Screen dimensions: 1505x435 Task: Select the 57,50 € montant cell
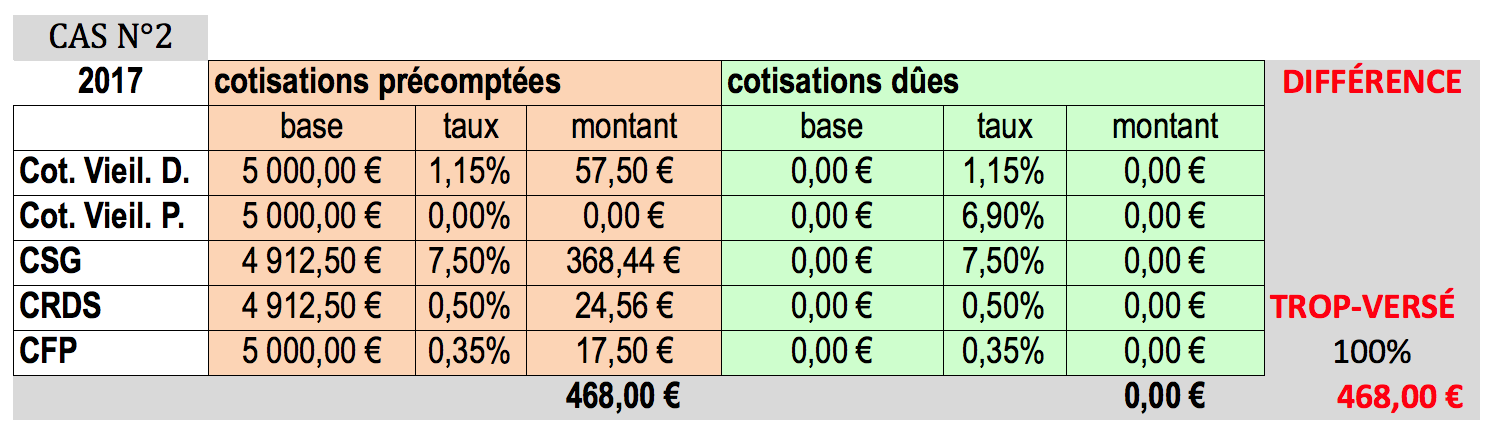pos(624,173)
